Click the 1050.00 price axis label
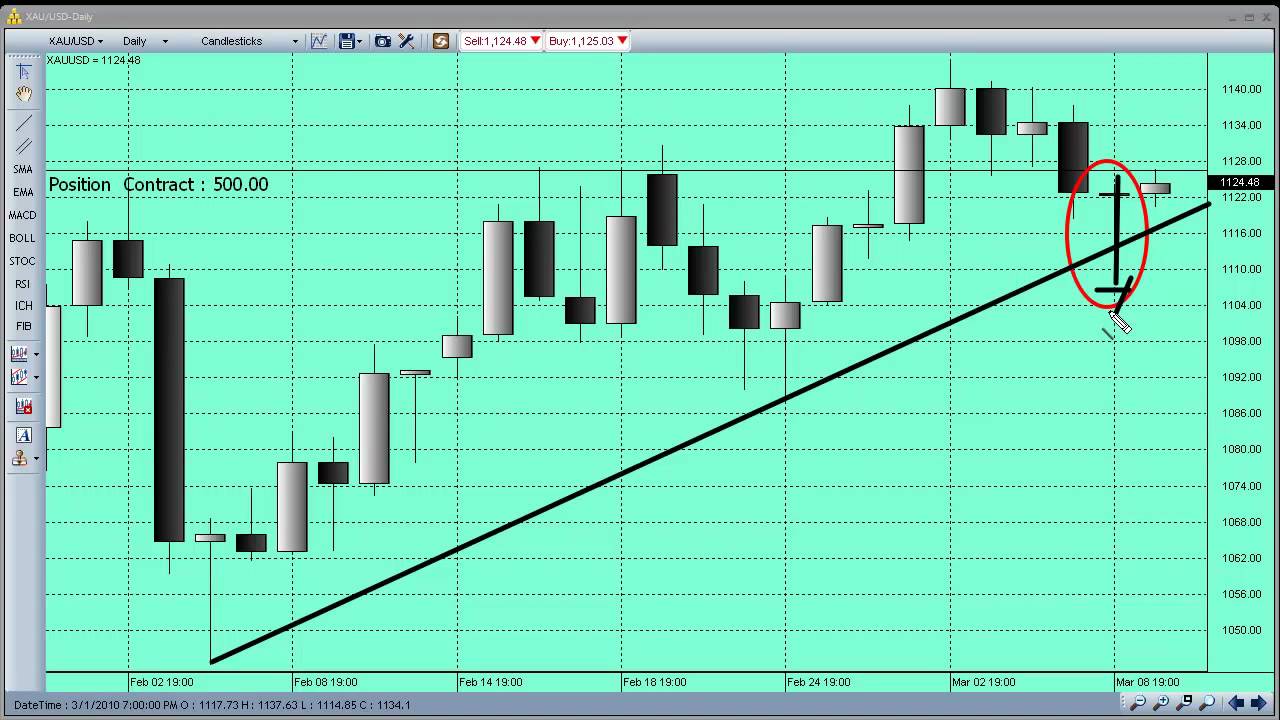This screenshot has height=720, width=1280. (x=1241, y=630)
